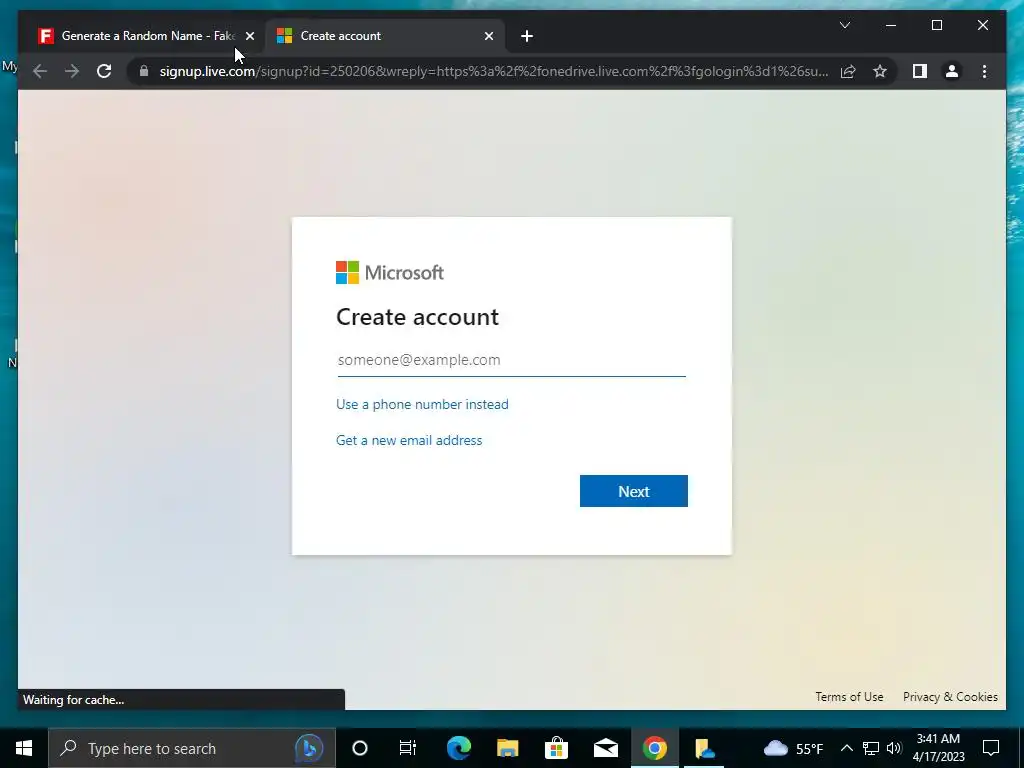Open File Explorer from the taskbar
This screenshot has width=1024, height=768.
pos(507,748)
